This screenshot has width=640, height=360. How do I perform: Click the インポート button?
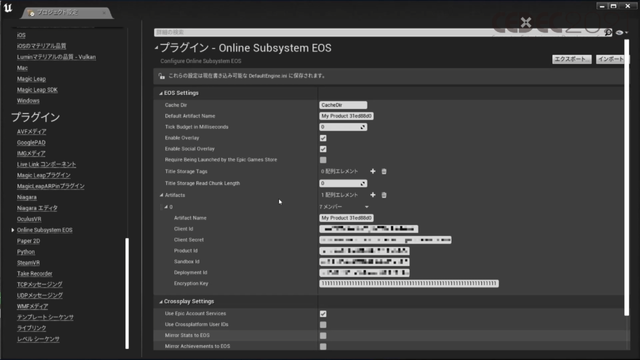pos(611,59)
